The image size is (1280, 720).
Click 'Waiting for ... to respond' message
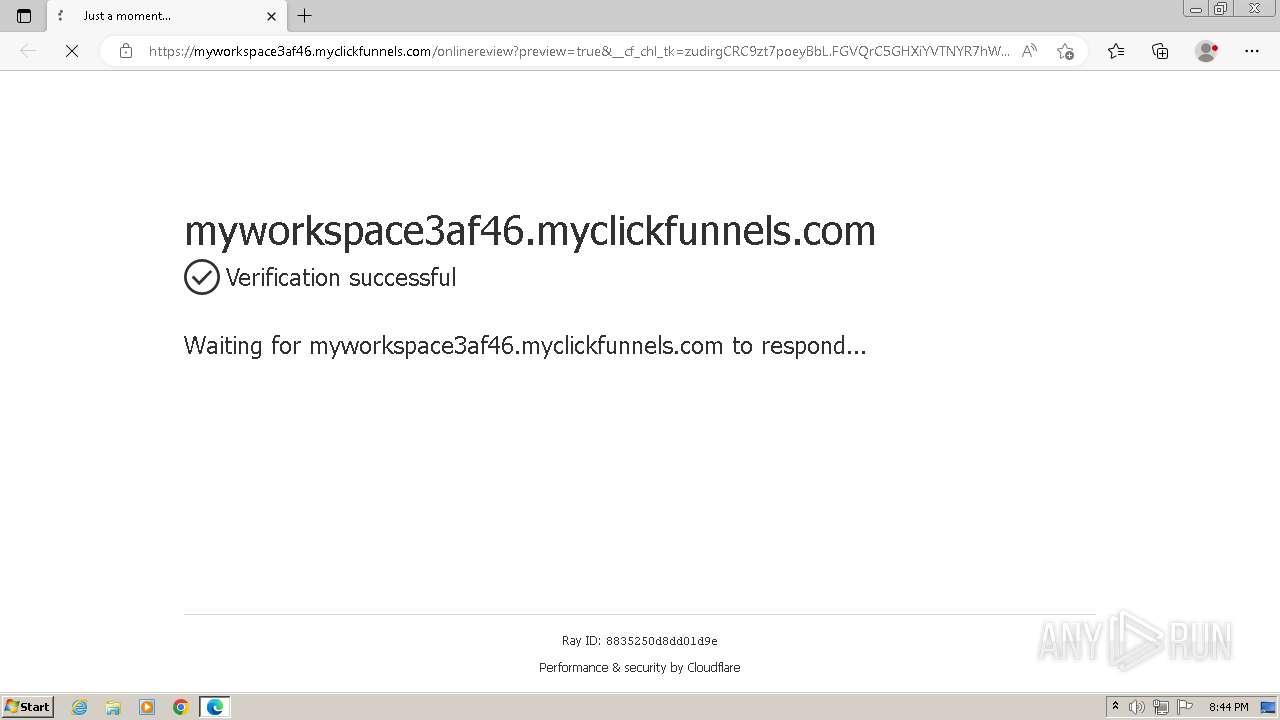525,346
